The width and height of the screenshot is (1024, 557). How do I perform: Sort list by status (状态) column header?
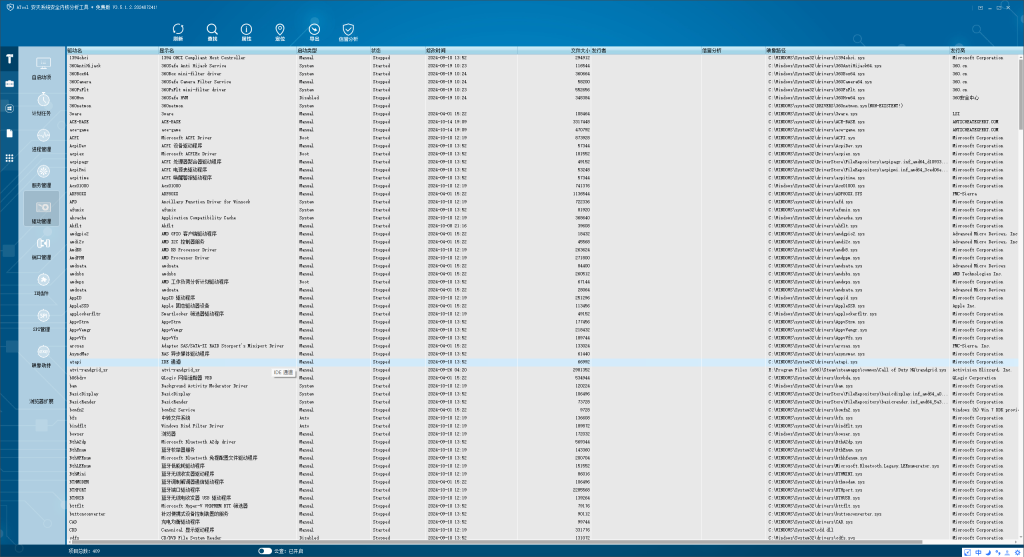pyautogui.click(x=376, y=49)
